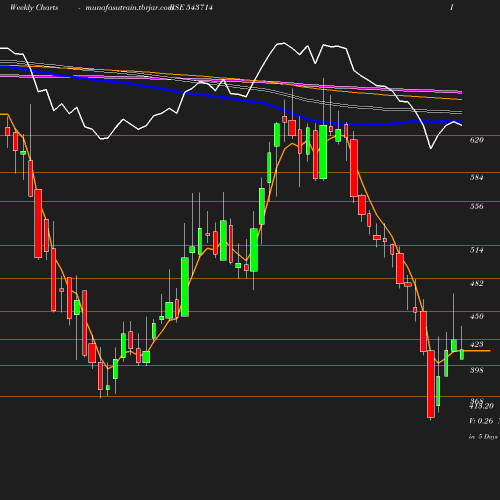
Task: Click the 'BSE 543714' symbol label
Action: click(192, 8)
